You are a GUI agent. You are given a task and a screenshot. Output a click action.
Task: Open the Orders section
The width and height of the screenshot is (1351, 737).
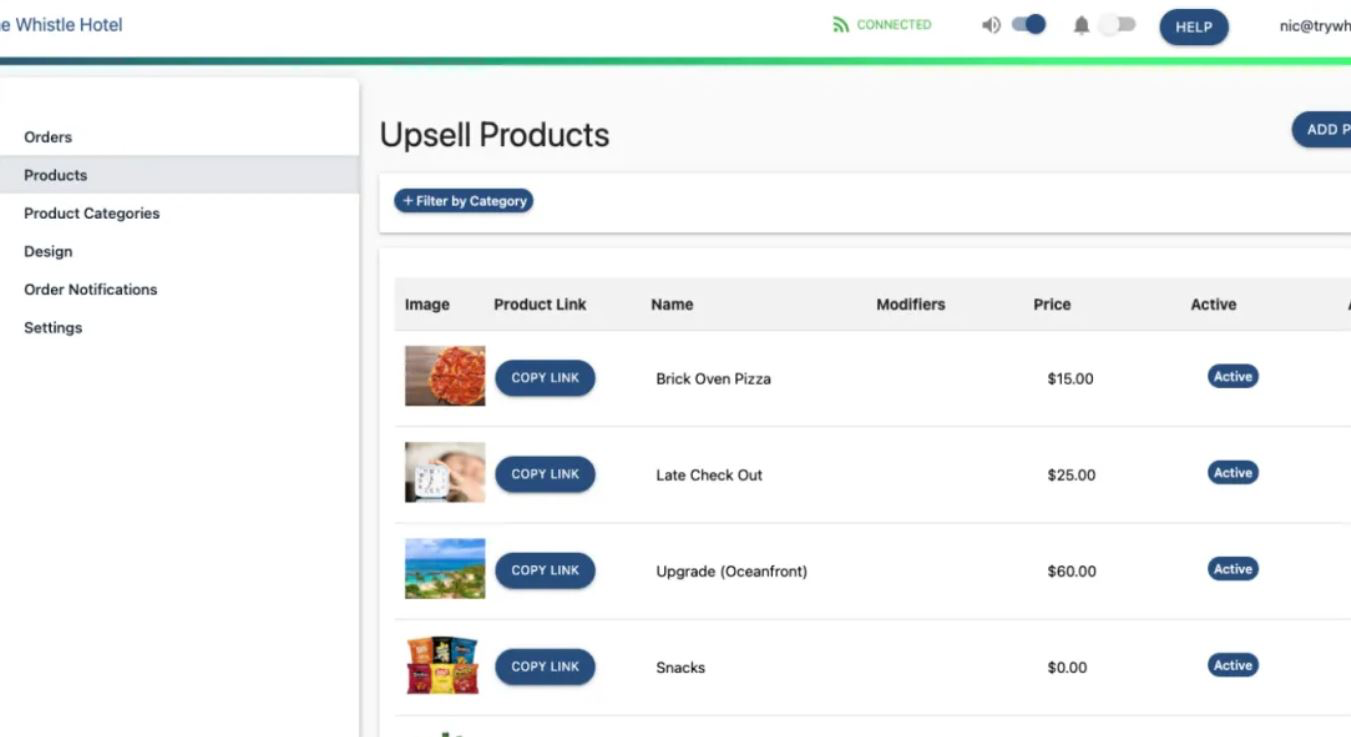(48, 137)
